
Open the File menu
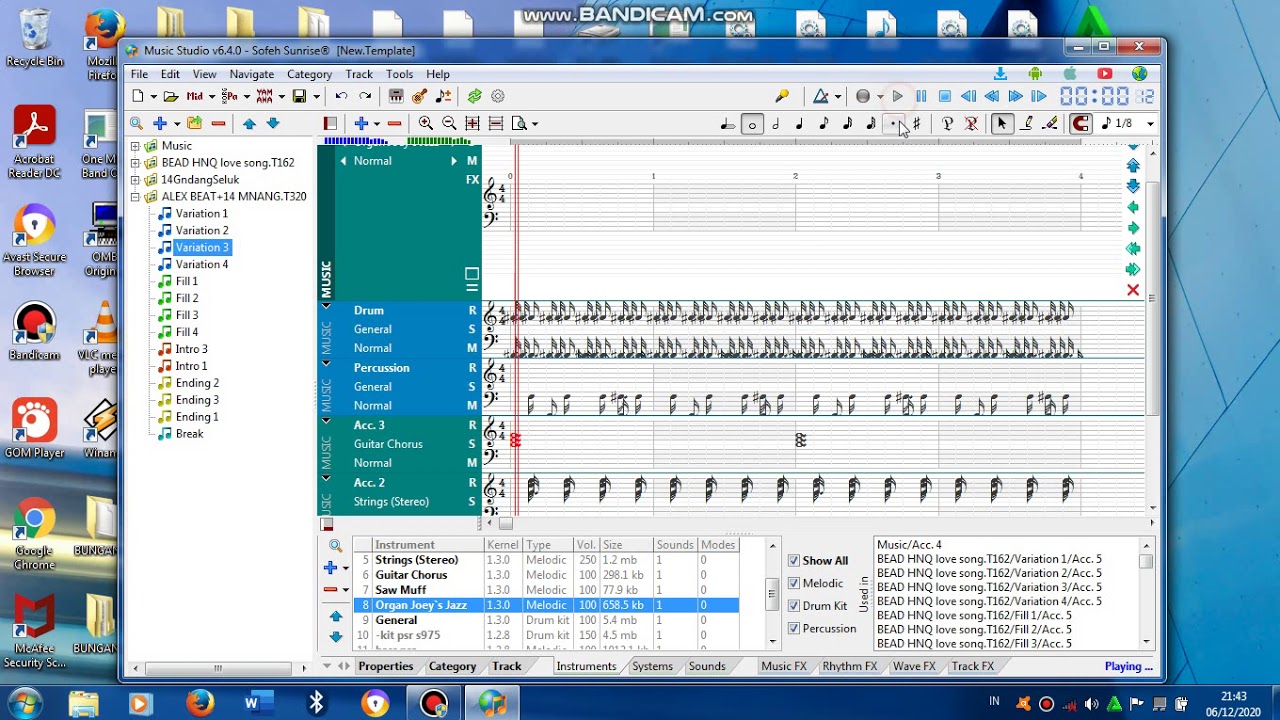pyautogui.click(x=139, y=74)
